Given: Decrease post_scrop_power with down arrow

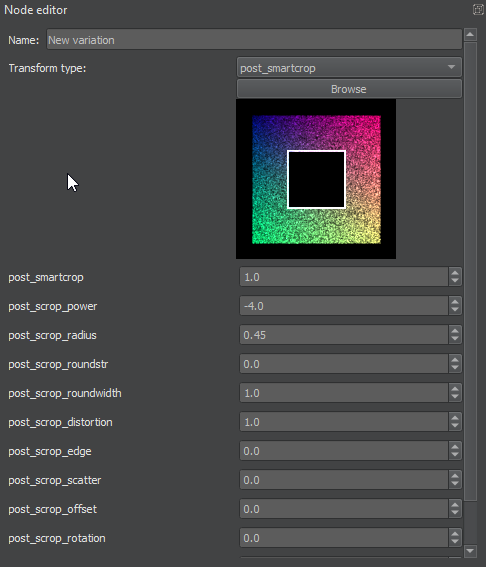Looking at the screenshot, I should pos(455,311).
